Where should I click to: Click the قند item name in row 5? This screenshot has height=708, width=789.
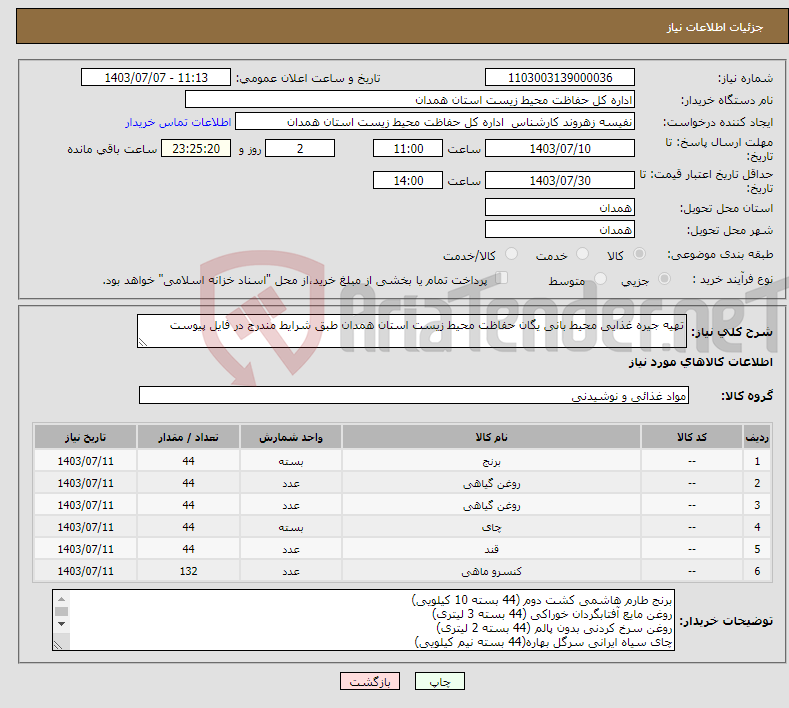[x=491, y=549]
